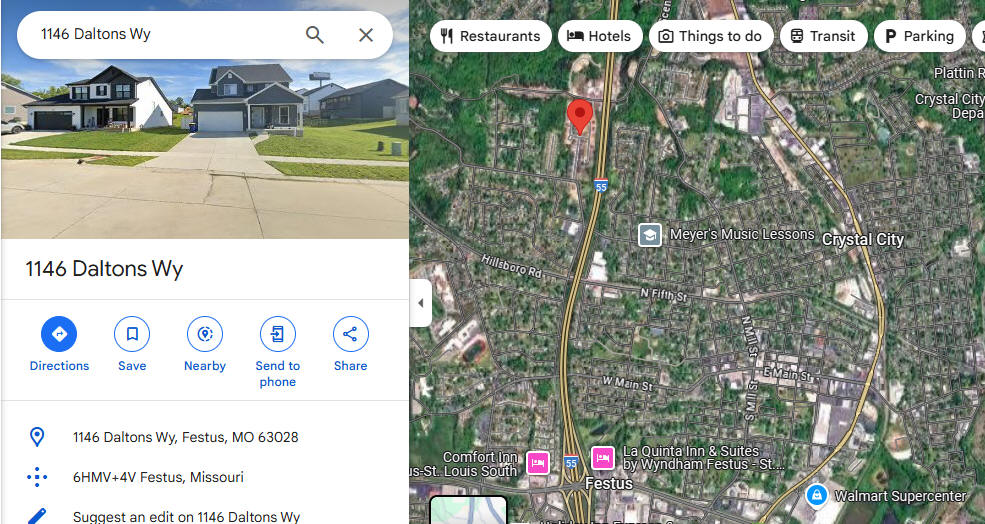Select Comfort Inn hotel marker

click(x=538, y=463)
